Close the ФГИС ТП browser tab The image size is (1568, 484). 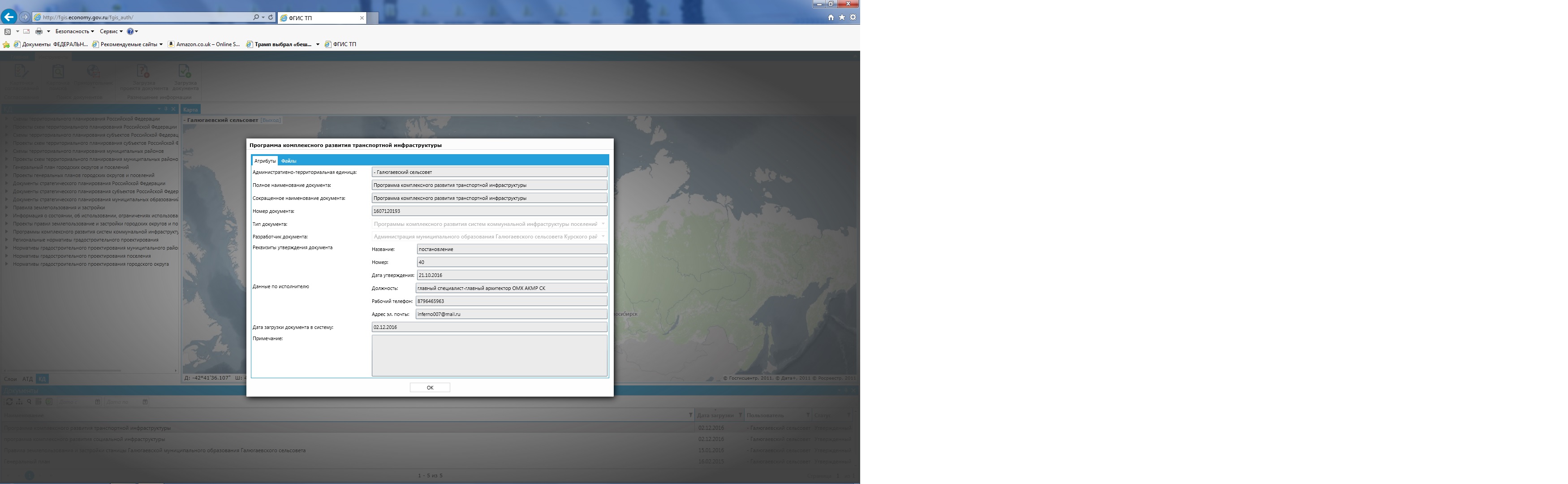(x=362, y=17)
